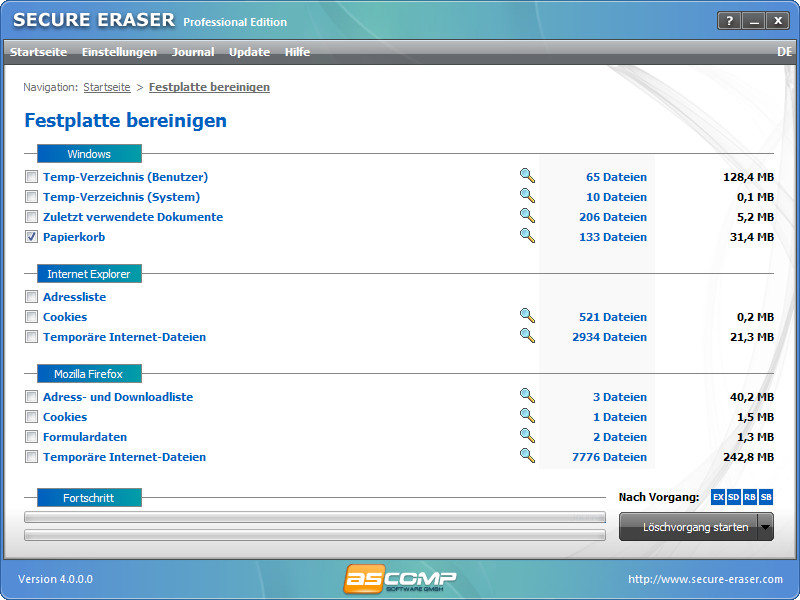Screen dimensions: 800x600
Task: Check Internet Explorer Adressliste
Action: pyautogui.click(x=32, y=297)
